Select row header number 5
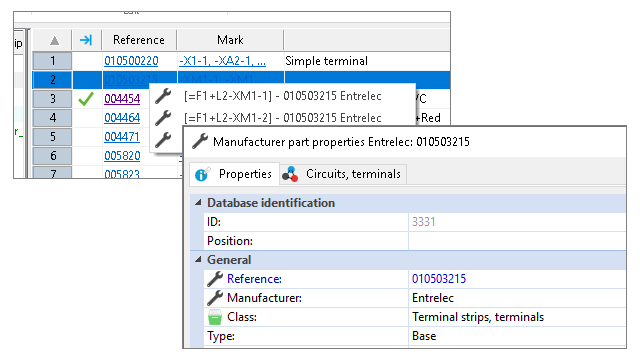Screen dimensions: 640x360 53,137
